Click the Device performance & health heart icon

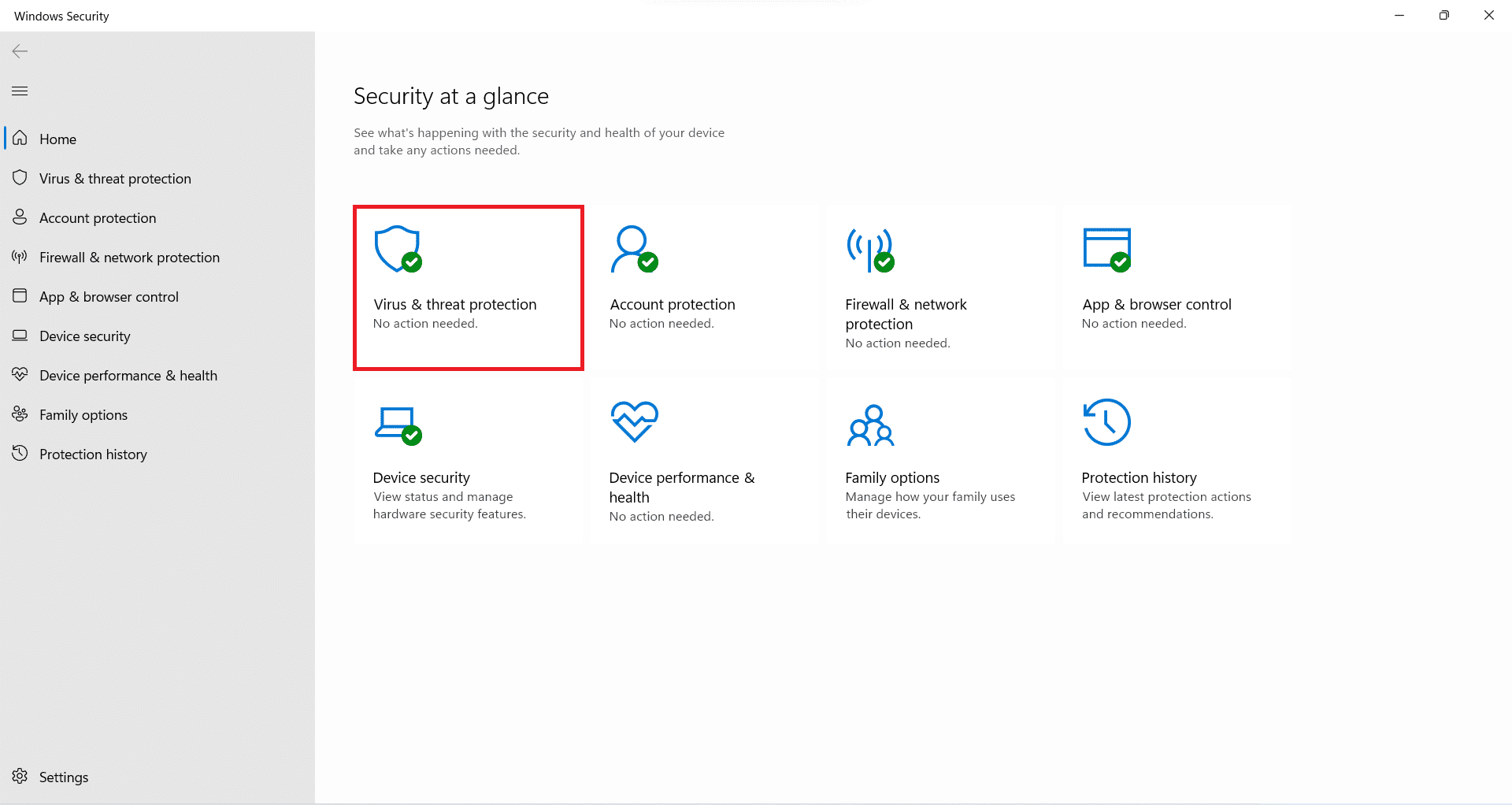pos(634,422)
